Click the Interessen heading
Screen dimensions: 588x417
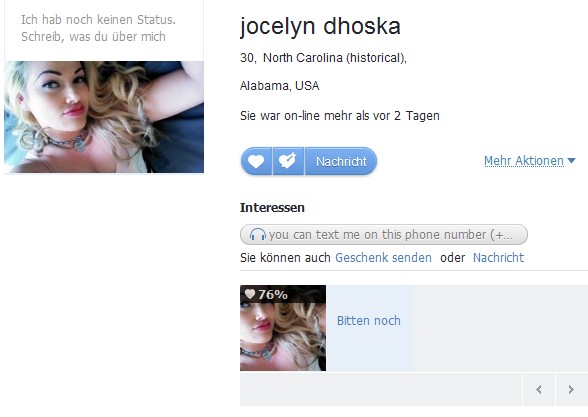point(272,207)
